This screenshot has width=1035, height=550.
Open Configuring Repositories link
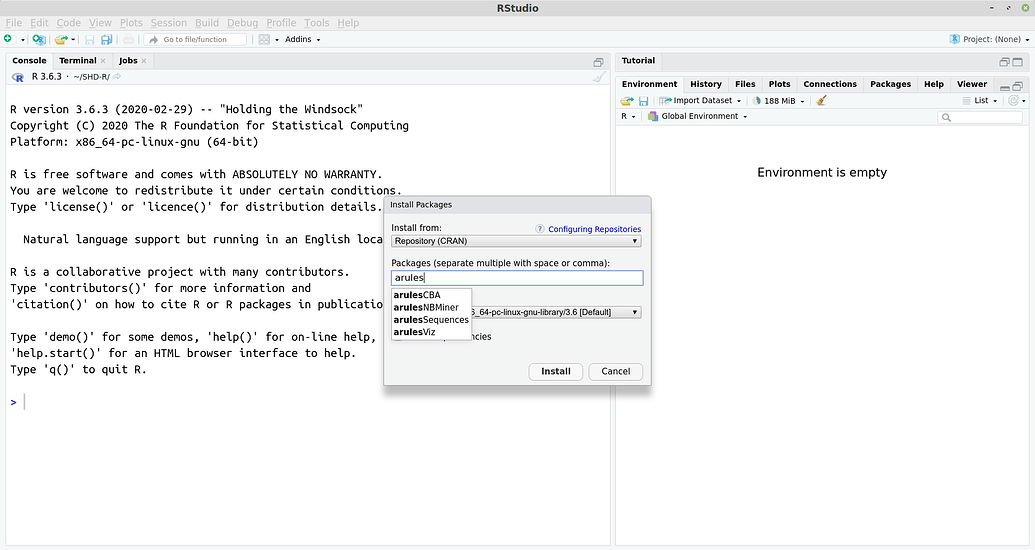(x=594, y=229)
